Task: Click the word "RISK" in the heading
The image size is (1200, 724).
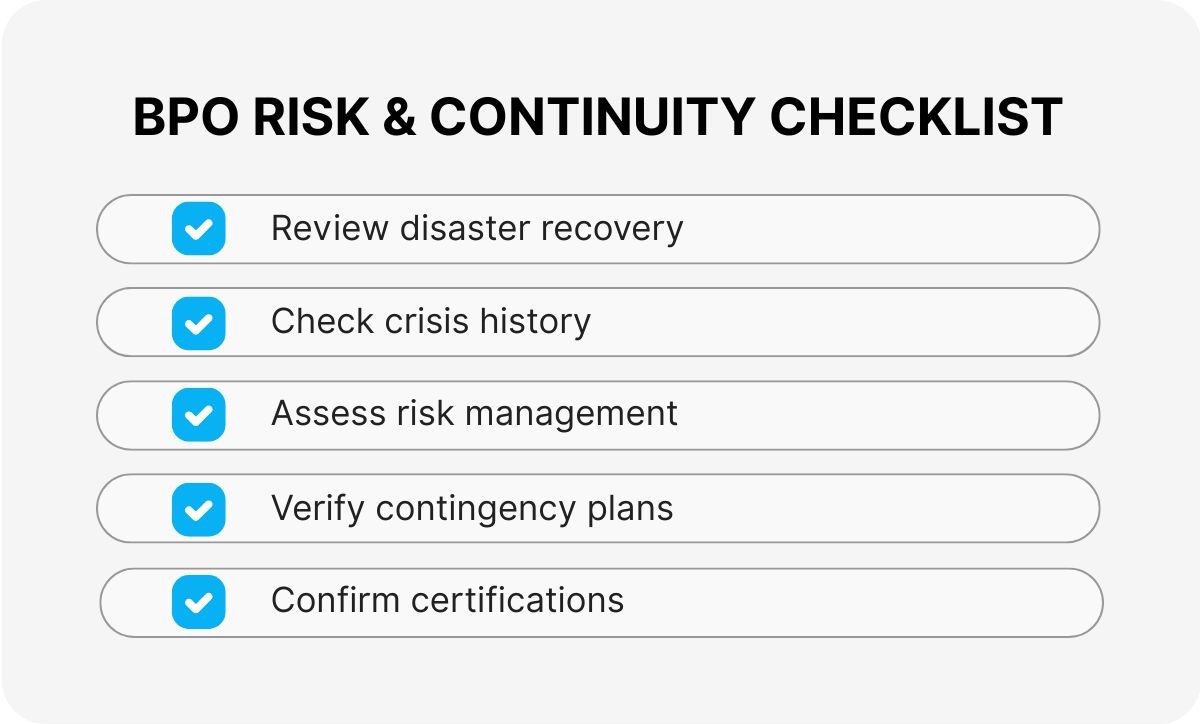Action: 309,119
